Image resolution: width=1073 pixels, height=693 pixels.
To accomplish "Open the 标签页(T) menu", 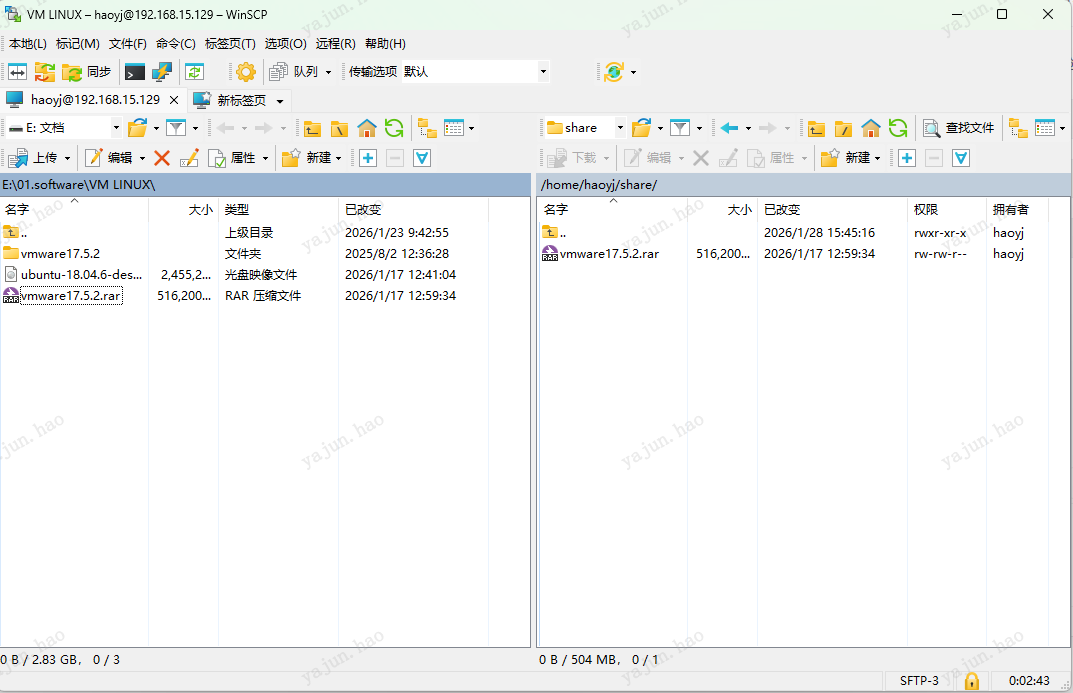I will point(231,44).
